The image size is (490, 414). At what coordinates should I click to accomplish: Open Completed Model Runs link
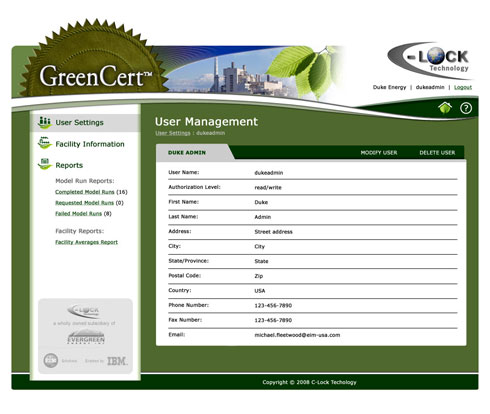click(x=85, y=192)
